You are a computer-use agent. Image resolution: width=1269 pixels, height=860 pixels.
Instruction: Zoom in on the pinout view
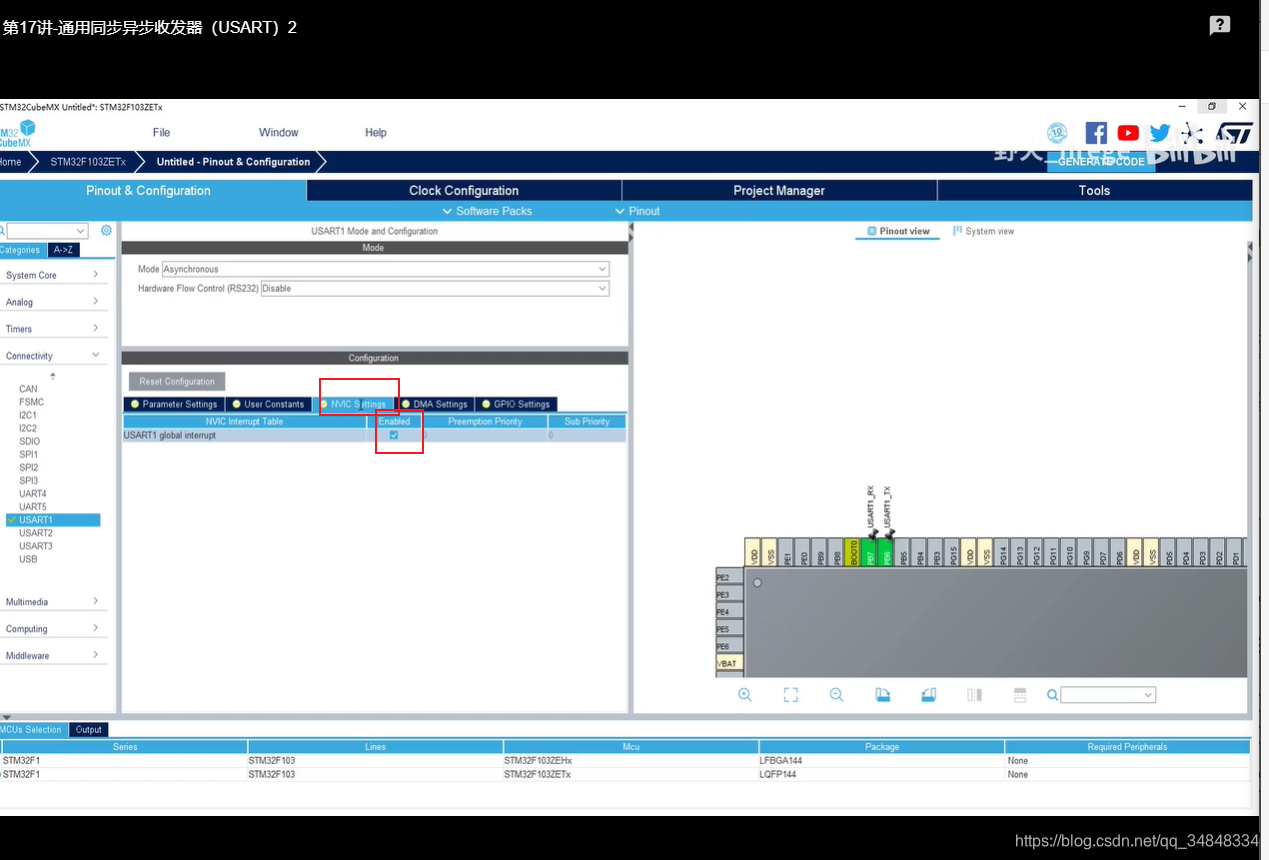pos(745,695)
